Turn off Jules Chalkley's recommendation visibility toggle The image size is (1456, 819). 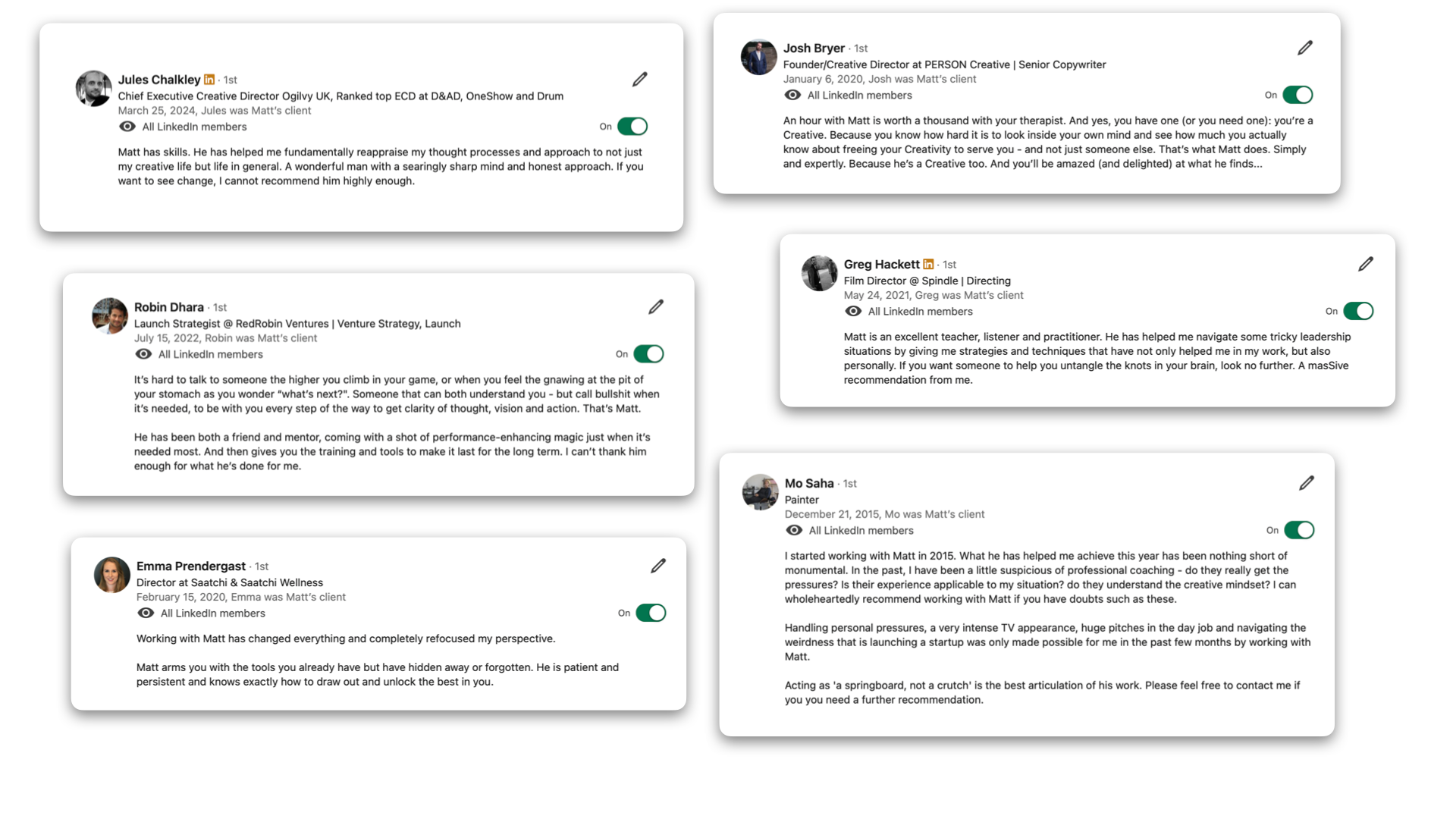point(632,127)
